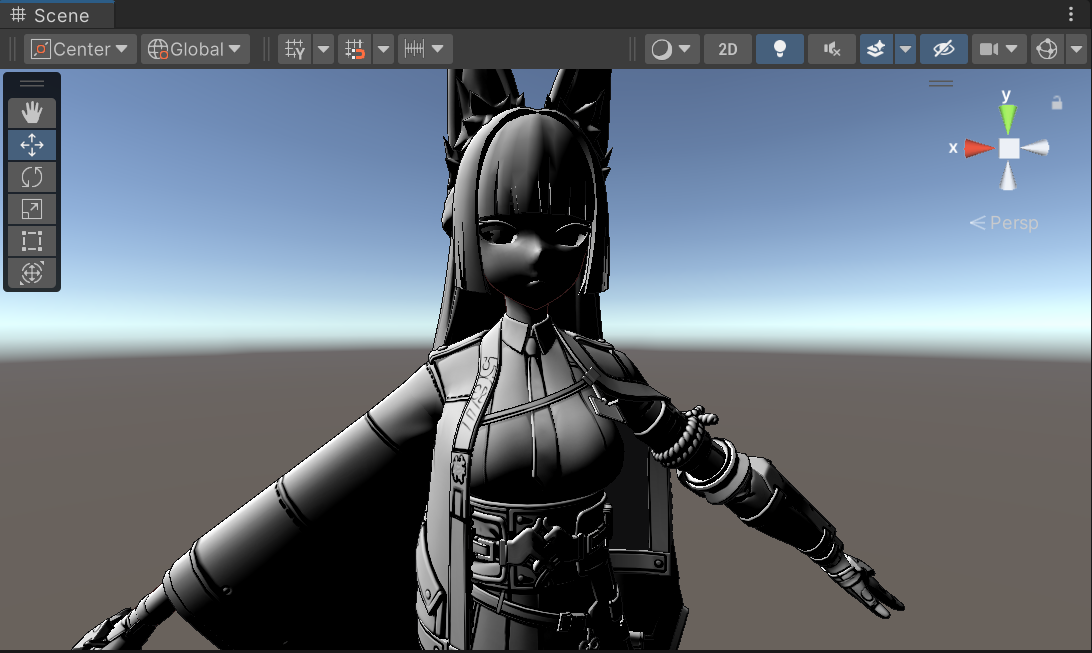
Task: Open the Center pivot mode dropdown
Action: [x=81, y=49]
